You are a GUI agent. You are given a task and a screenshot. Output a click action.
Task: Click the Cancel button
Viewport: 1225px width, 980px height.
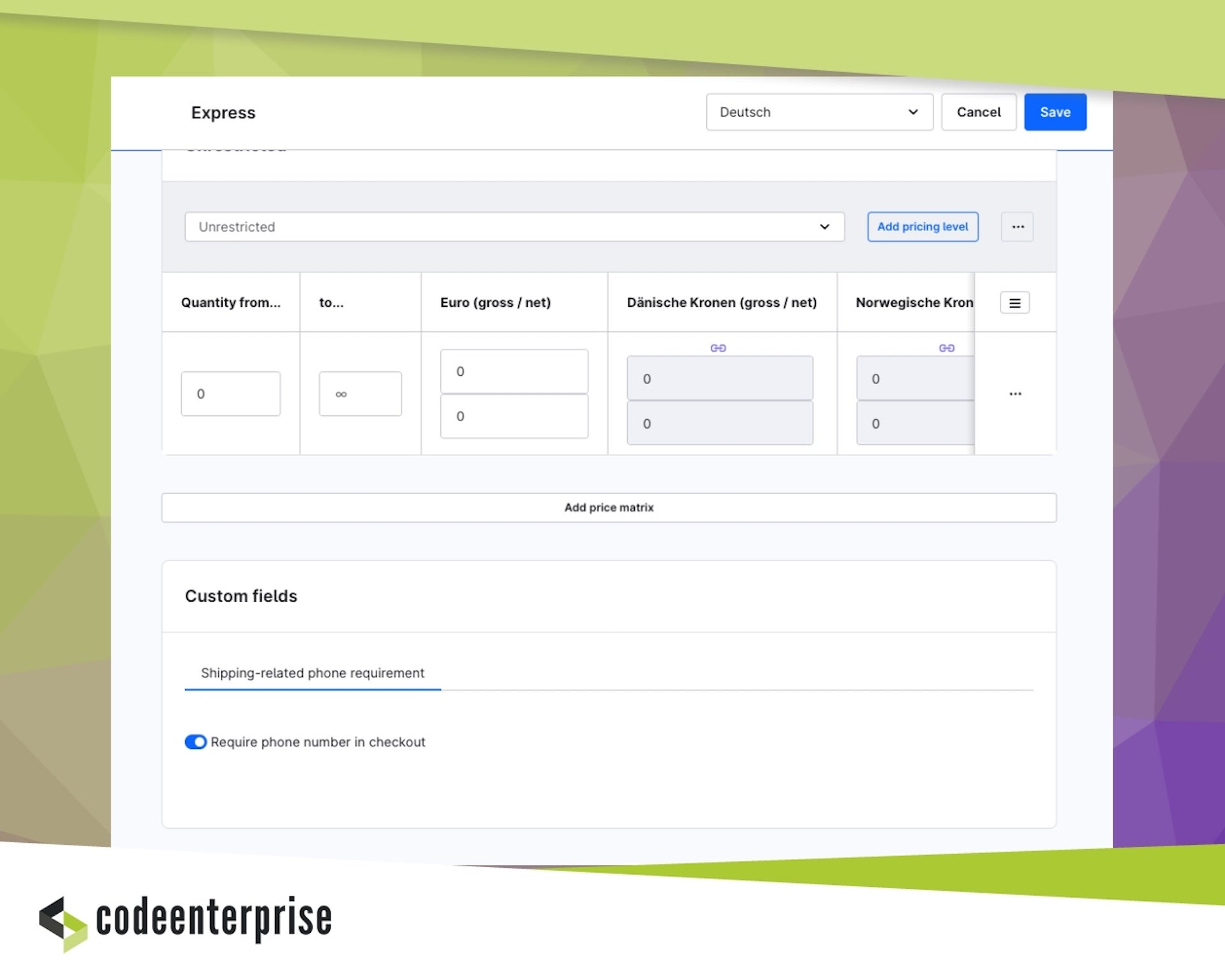pos(979,112)
